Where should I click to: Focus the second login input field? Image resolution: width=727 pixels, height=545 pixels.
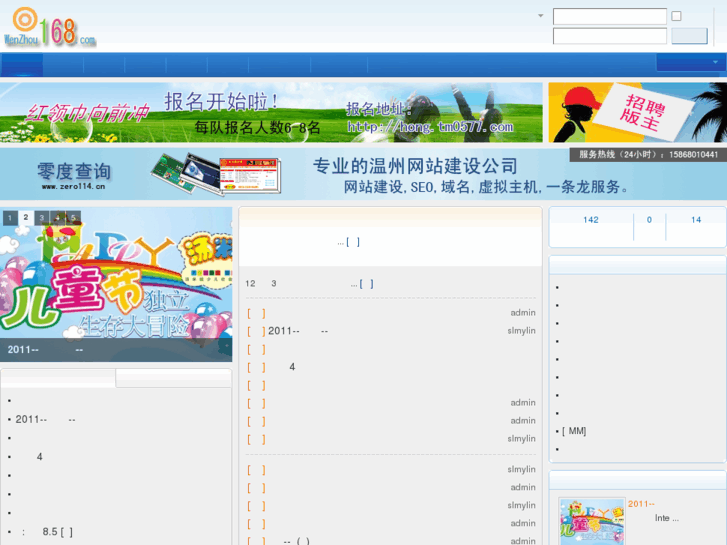coord(609,36)
